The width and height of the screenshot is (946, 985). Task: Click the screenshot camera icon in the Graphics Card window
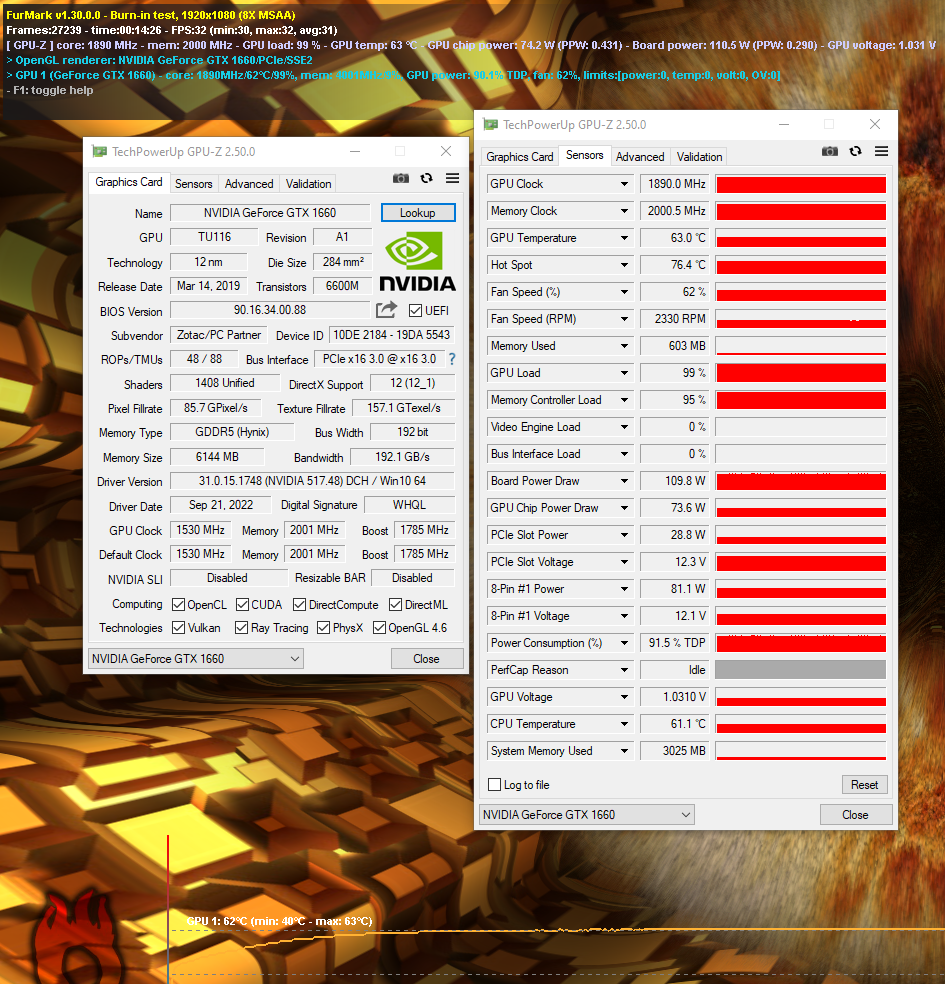click(401, 178)
